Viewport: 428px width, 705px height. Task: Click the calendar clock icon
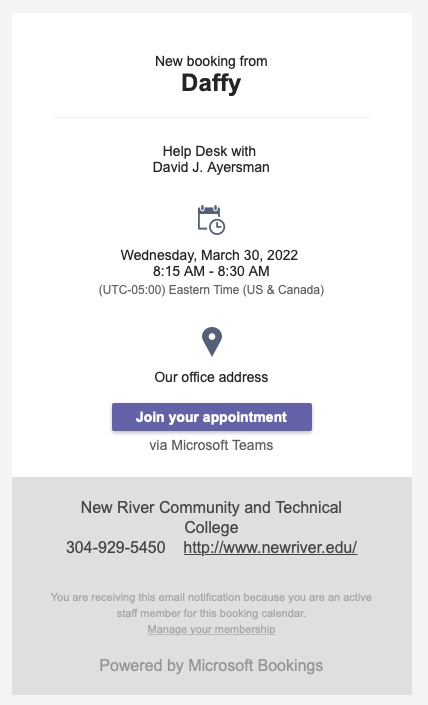click(x=211, y=220)
